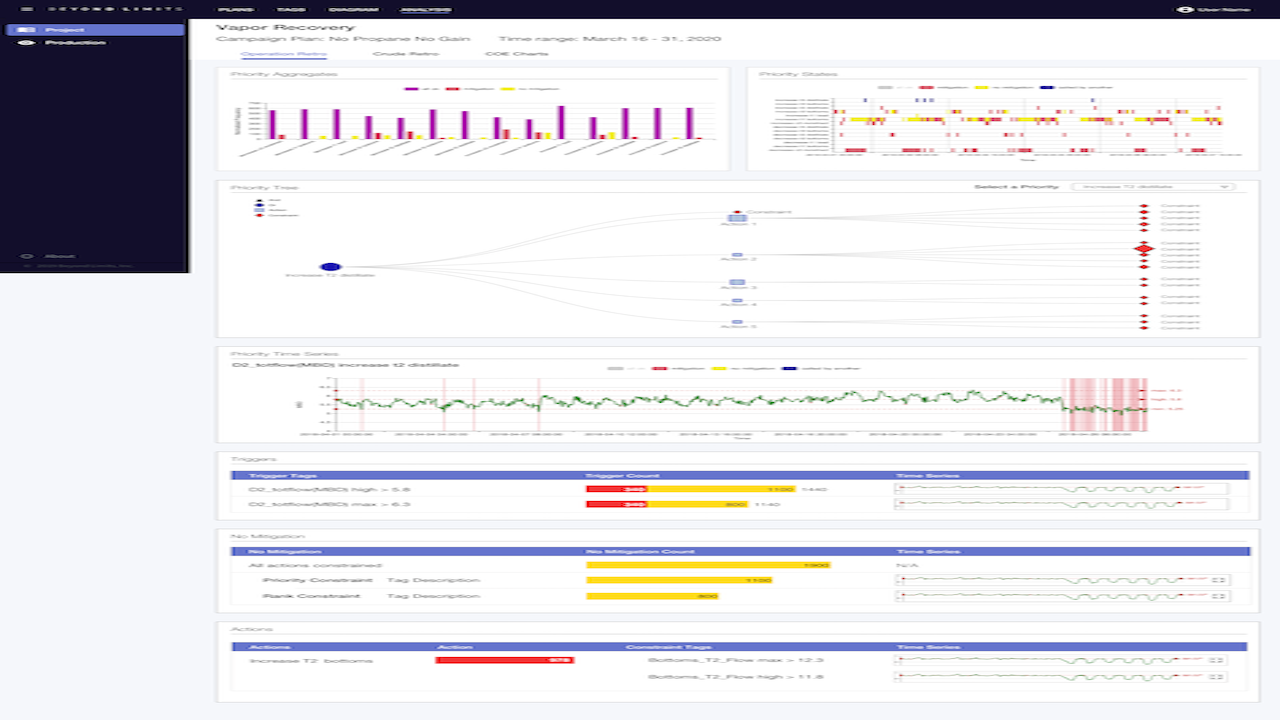Open the Plans menu in top bar
Screen dimensions: 1280x720
pyautogui.click(x=235, y=9)
